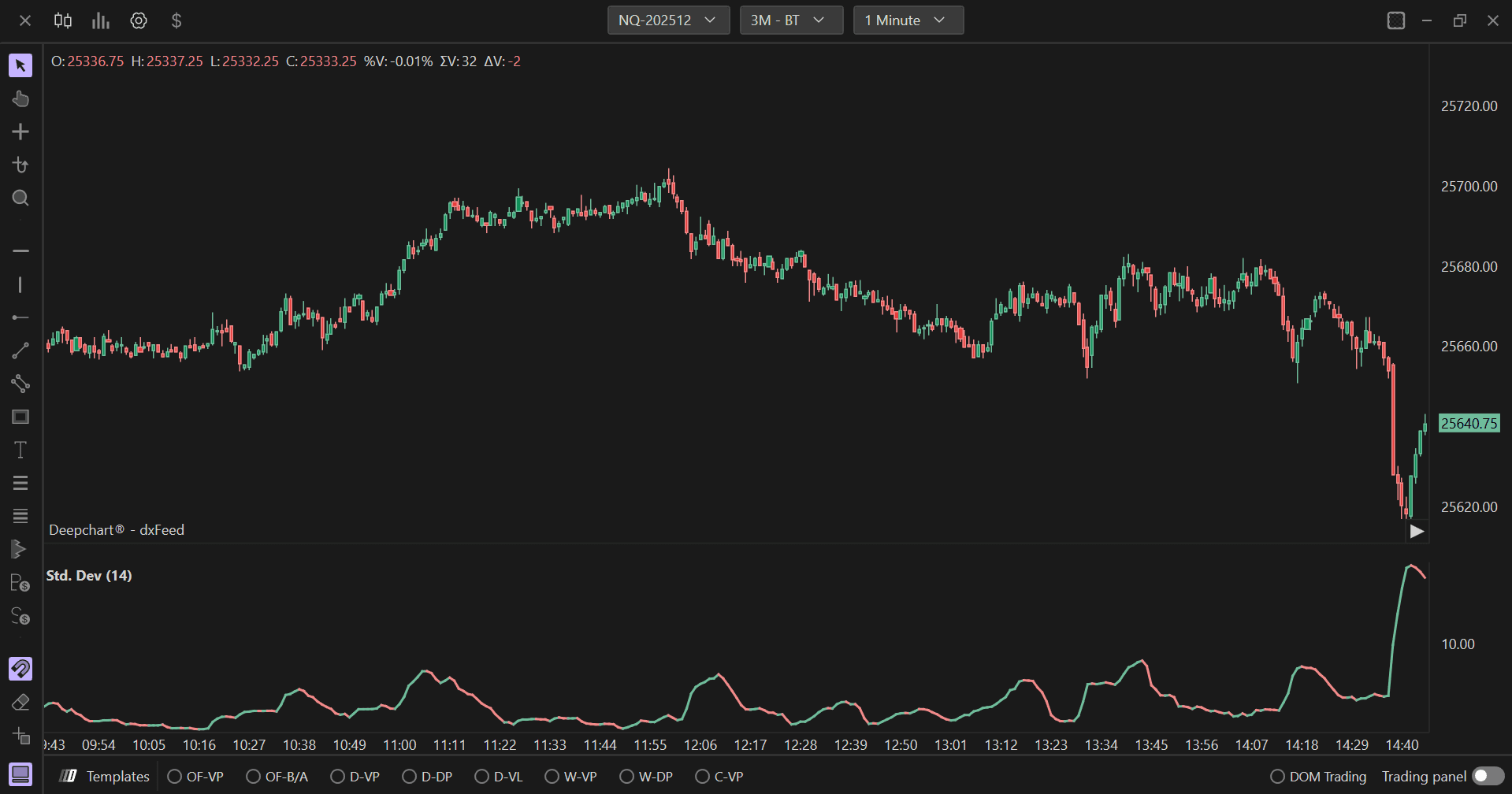Click the O:25336.75 open value readout
Viewport: 1512px width, 794px height.
click(87, 61)
